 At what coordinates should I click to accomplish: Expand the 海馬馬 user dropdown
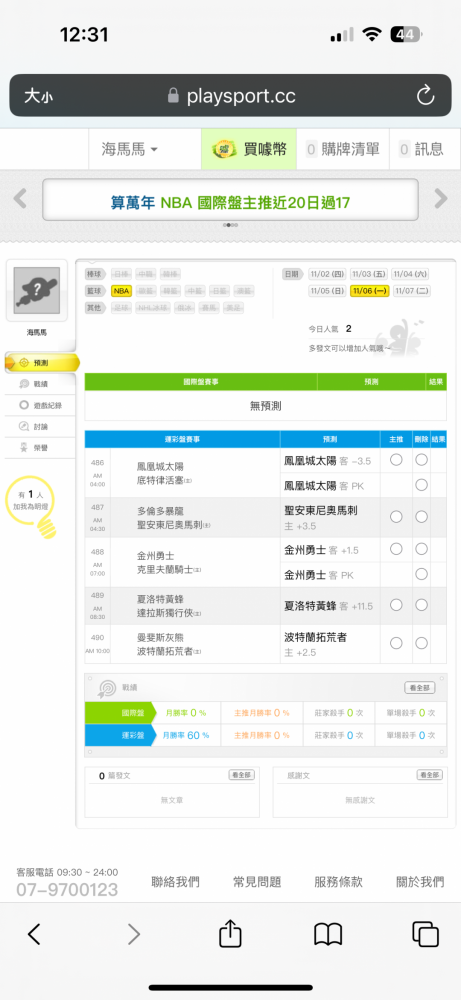pos(130,149)
